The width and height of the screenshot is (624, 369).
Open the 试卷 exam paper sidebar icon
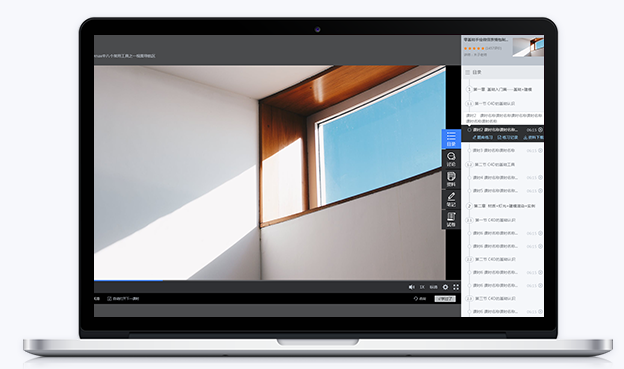[x=451, y=219]
